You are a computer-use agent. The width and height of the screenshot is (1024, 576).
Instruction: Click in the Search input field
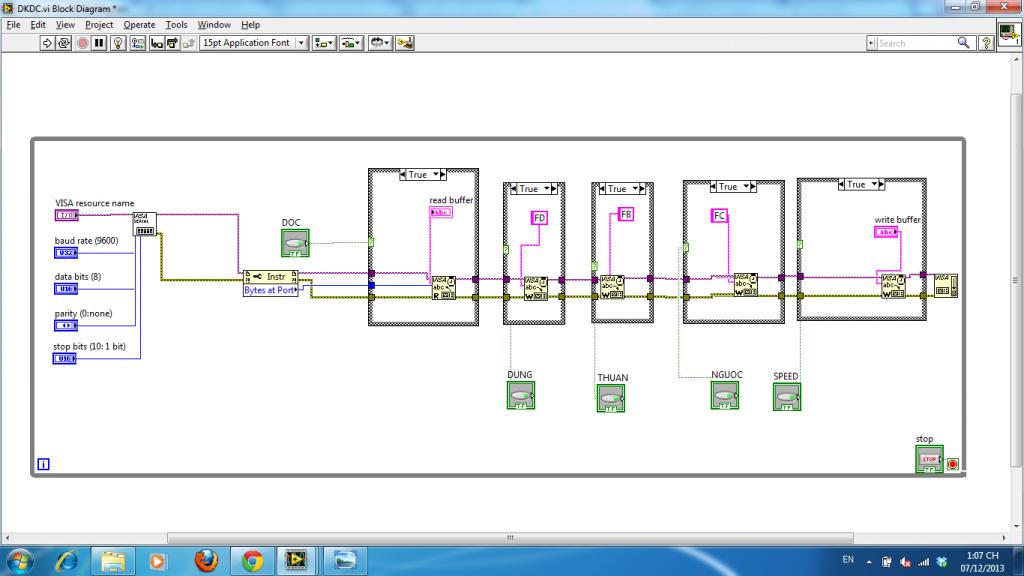tap(916, 43)
